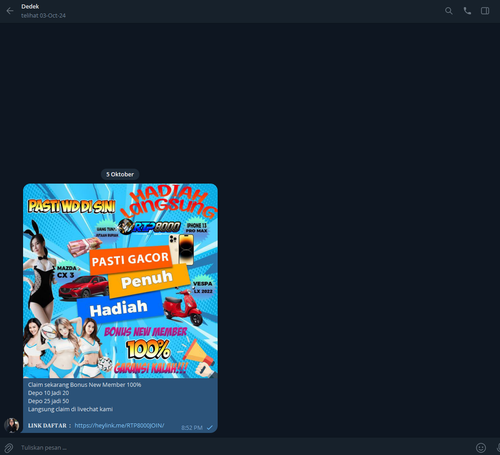The height and width of the screenshot is (455, 500).
Task: Click the 'telihat 03-Oct-24' status text
Action: 43,16
